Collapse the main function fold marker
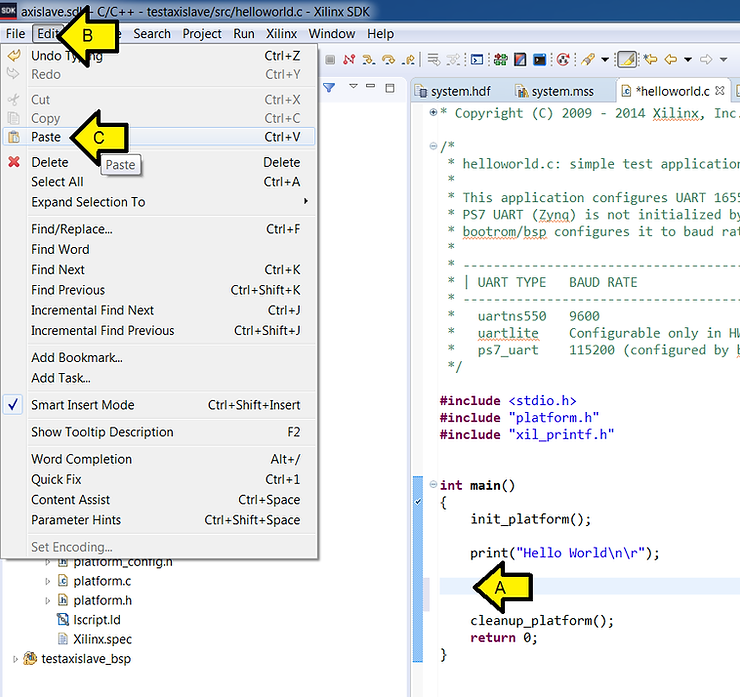 click(433, 486)
